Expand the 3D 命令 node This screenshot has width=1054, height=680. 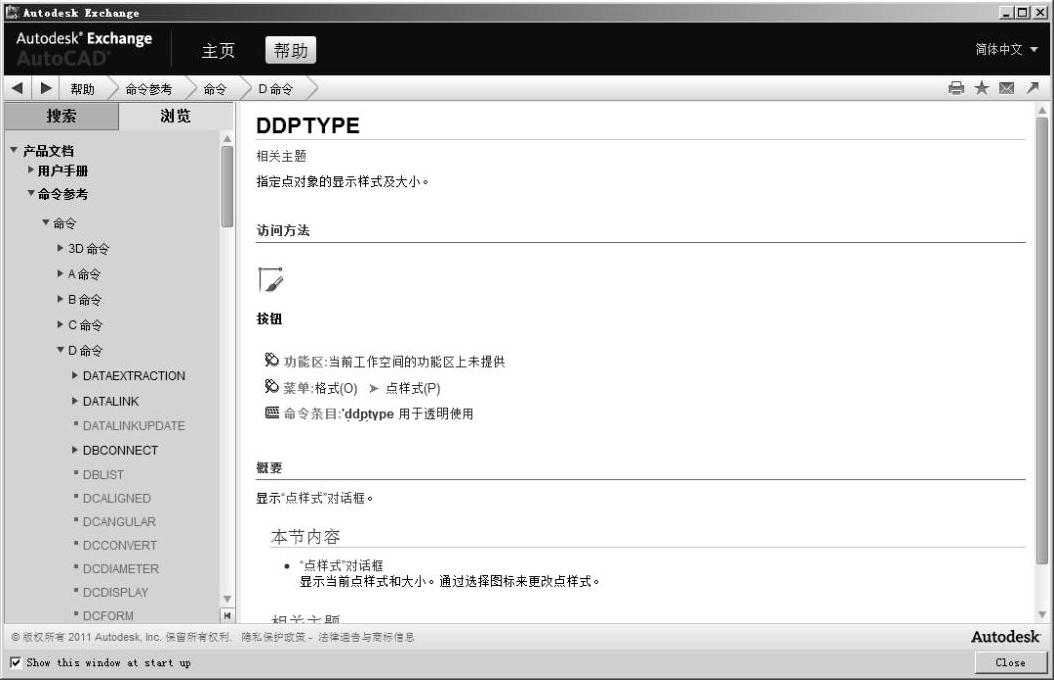[60, 248]
